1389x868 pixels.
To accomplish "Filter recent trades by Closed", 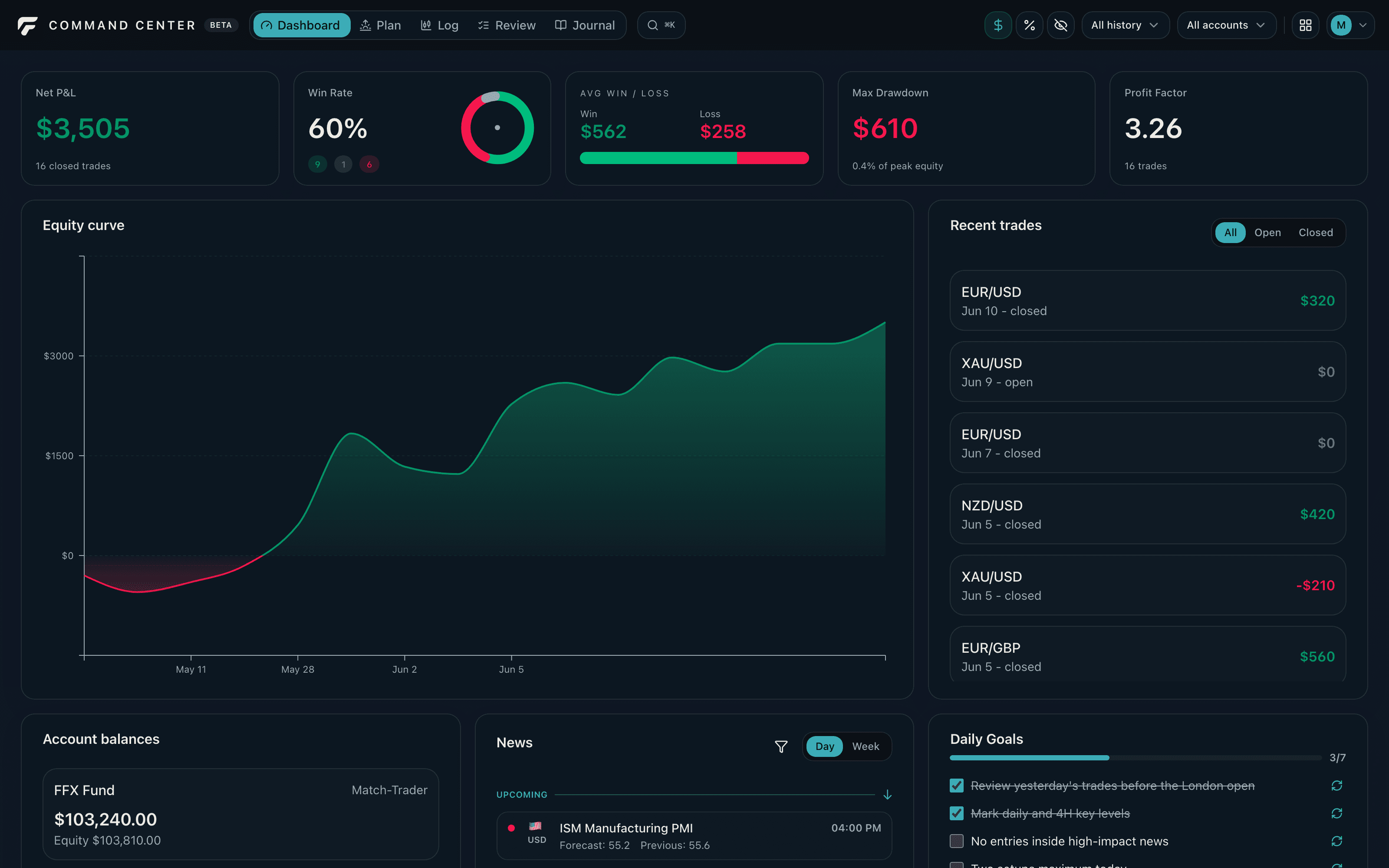I will 1316,233.
